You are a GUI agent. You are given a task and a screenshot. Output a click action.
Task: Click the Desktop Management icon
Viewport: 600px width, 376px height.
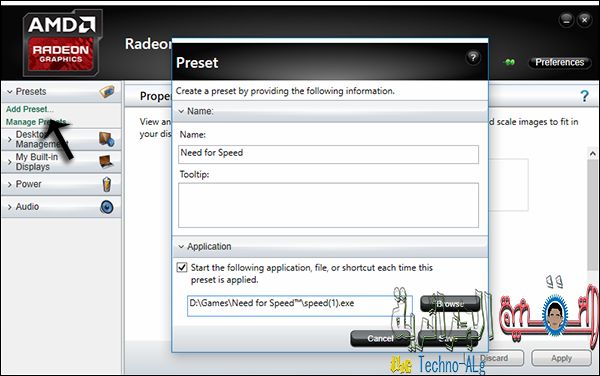click(x=106, y=139)
